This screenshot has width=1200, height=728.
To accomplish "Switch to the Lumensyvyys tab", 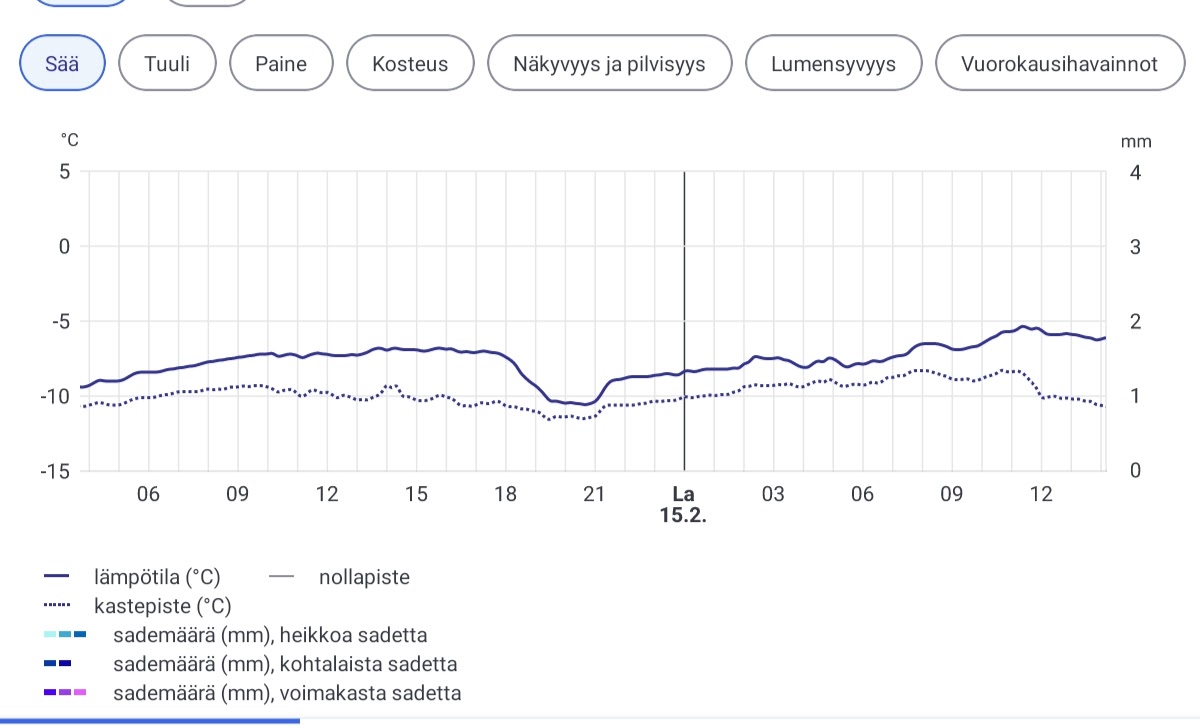I will 833,63.
